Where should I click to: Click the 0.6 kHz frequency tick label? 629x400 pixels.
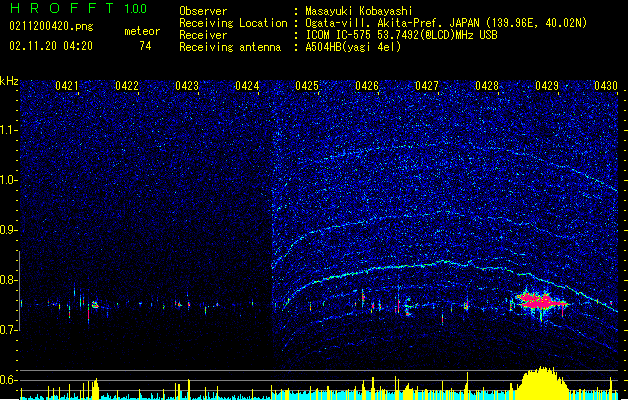pos(9,380)
